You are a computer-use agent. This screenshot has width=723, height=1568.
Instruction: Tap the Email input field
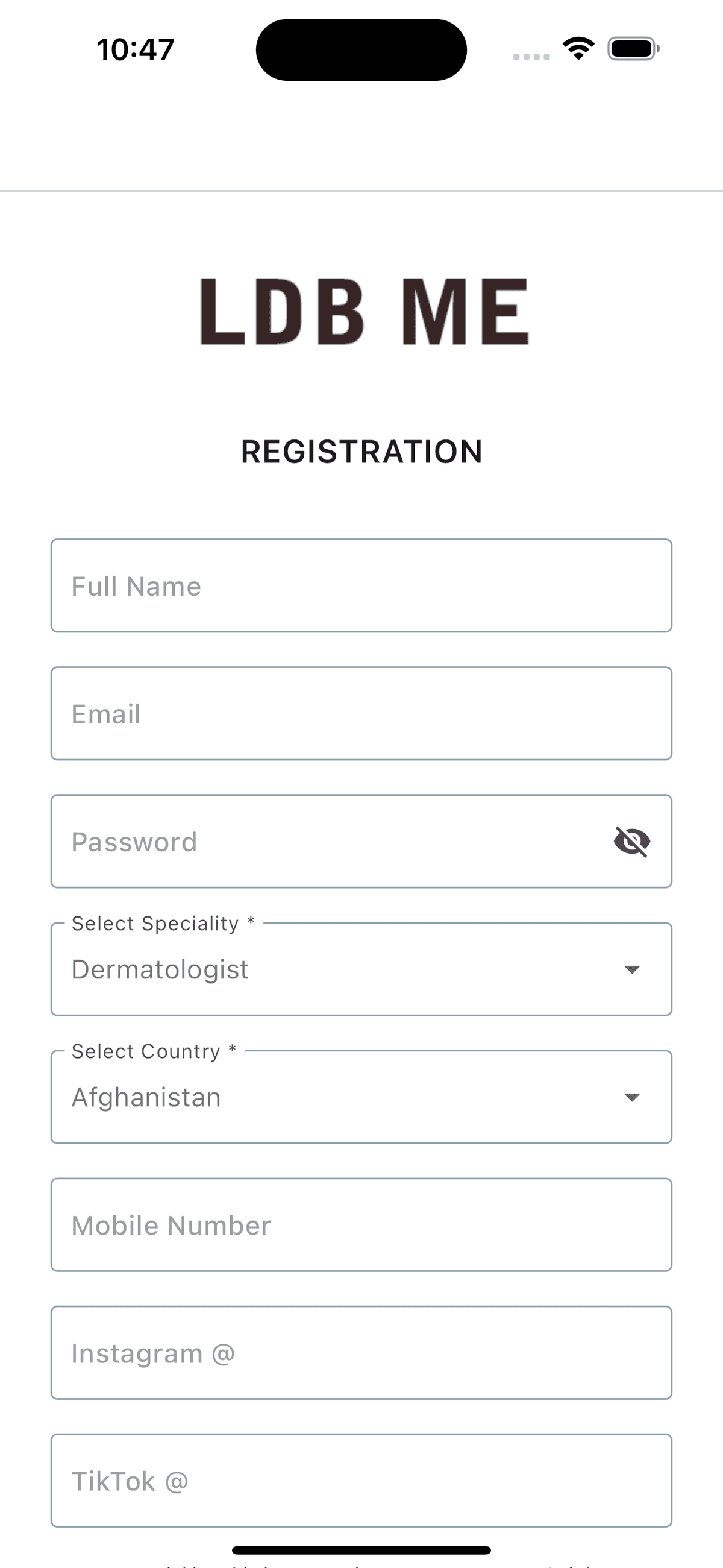[x=361, y=713]
